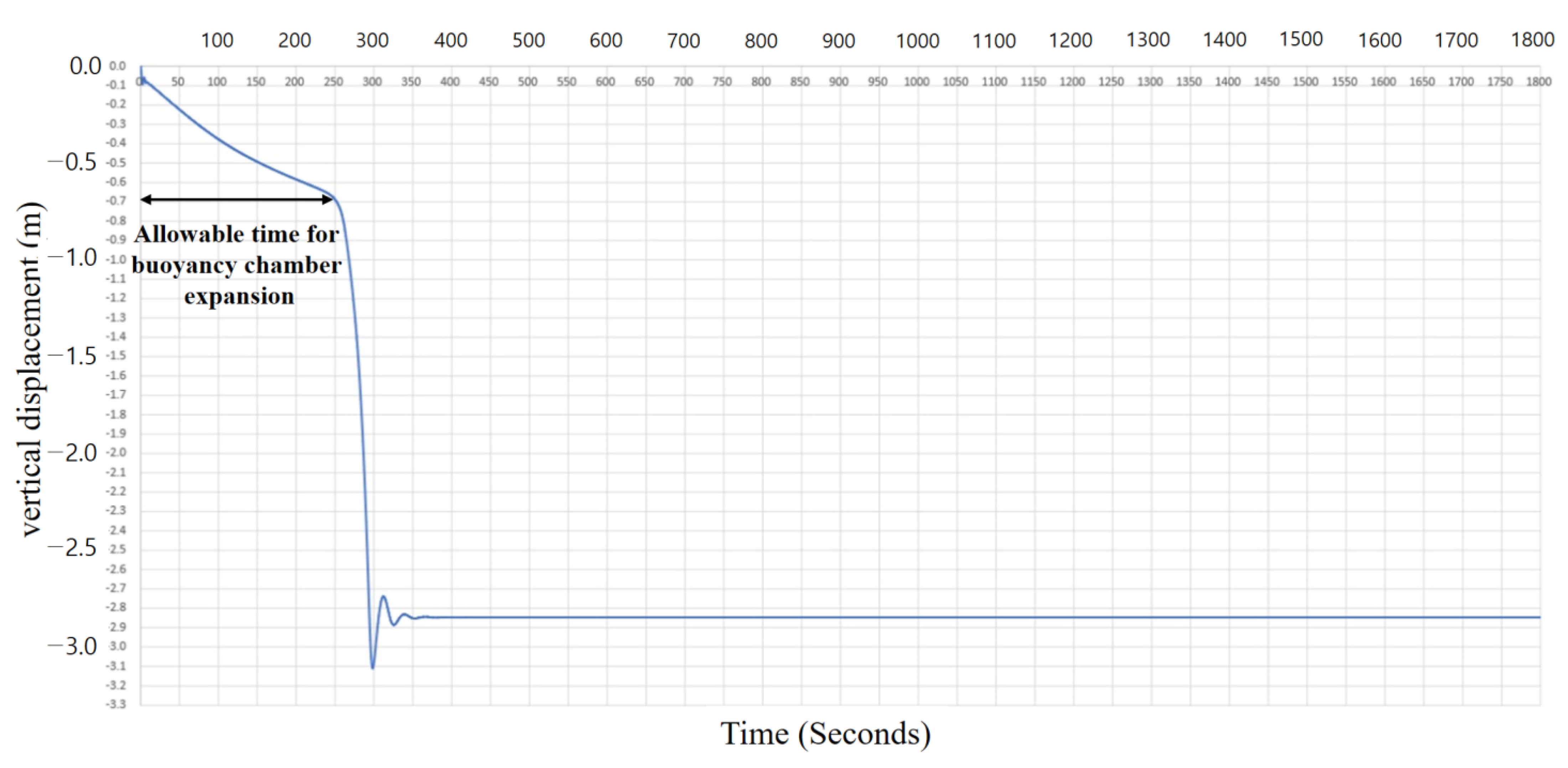
Task: Click the large −3.0 y-axis label
Action: [x=72, y=646]
